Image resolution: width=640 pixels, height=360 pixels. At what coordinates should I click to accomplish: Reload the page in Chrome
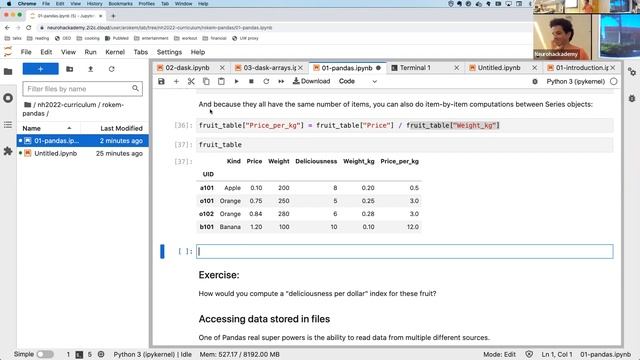pos(29,28)
